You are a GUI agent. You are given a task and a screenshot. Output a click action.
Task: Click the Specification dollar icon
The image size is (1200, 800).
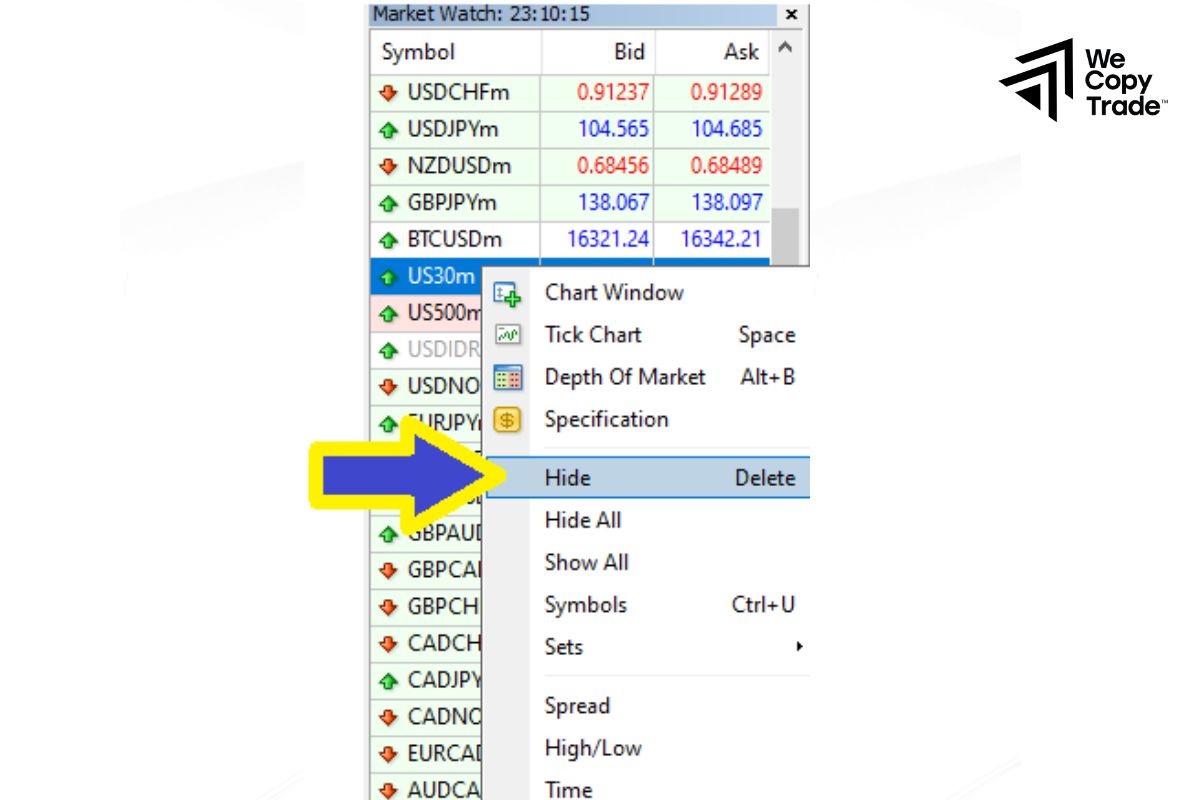point(506,420)
